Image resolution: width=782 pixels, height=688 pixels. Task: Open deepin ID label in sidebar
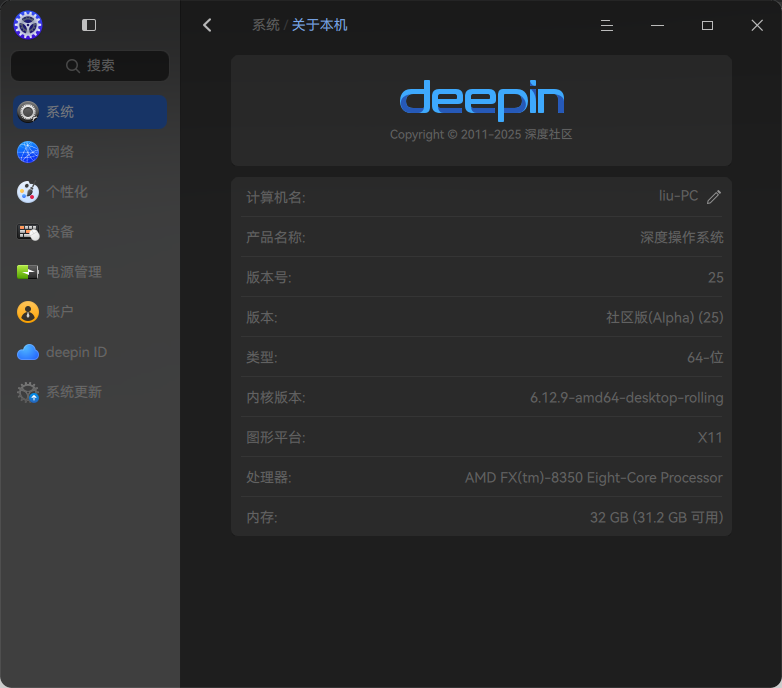76,352
